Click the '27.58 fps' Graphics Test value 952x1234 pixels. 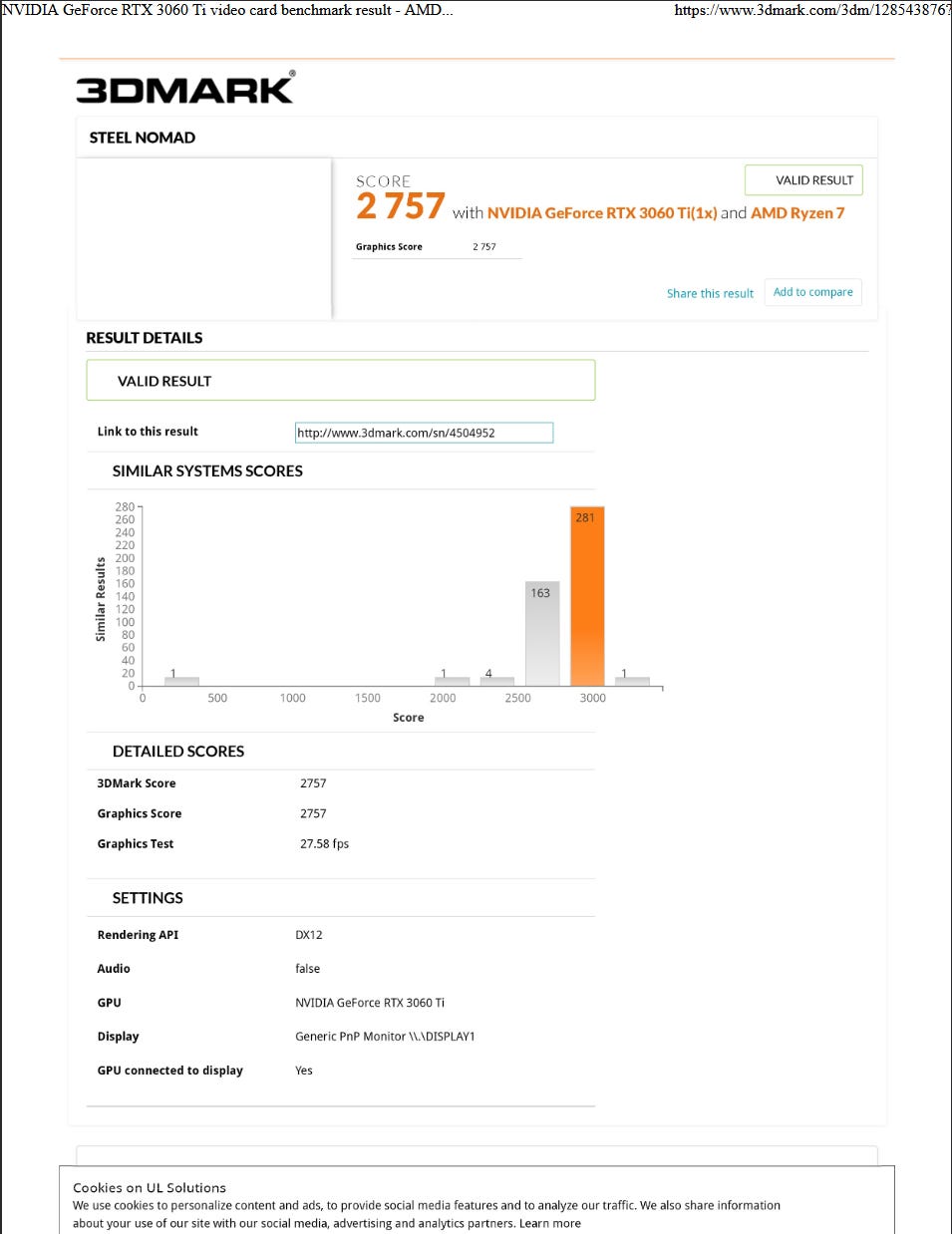[x=325, y=843]
